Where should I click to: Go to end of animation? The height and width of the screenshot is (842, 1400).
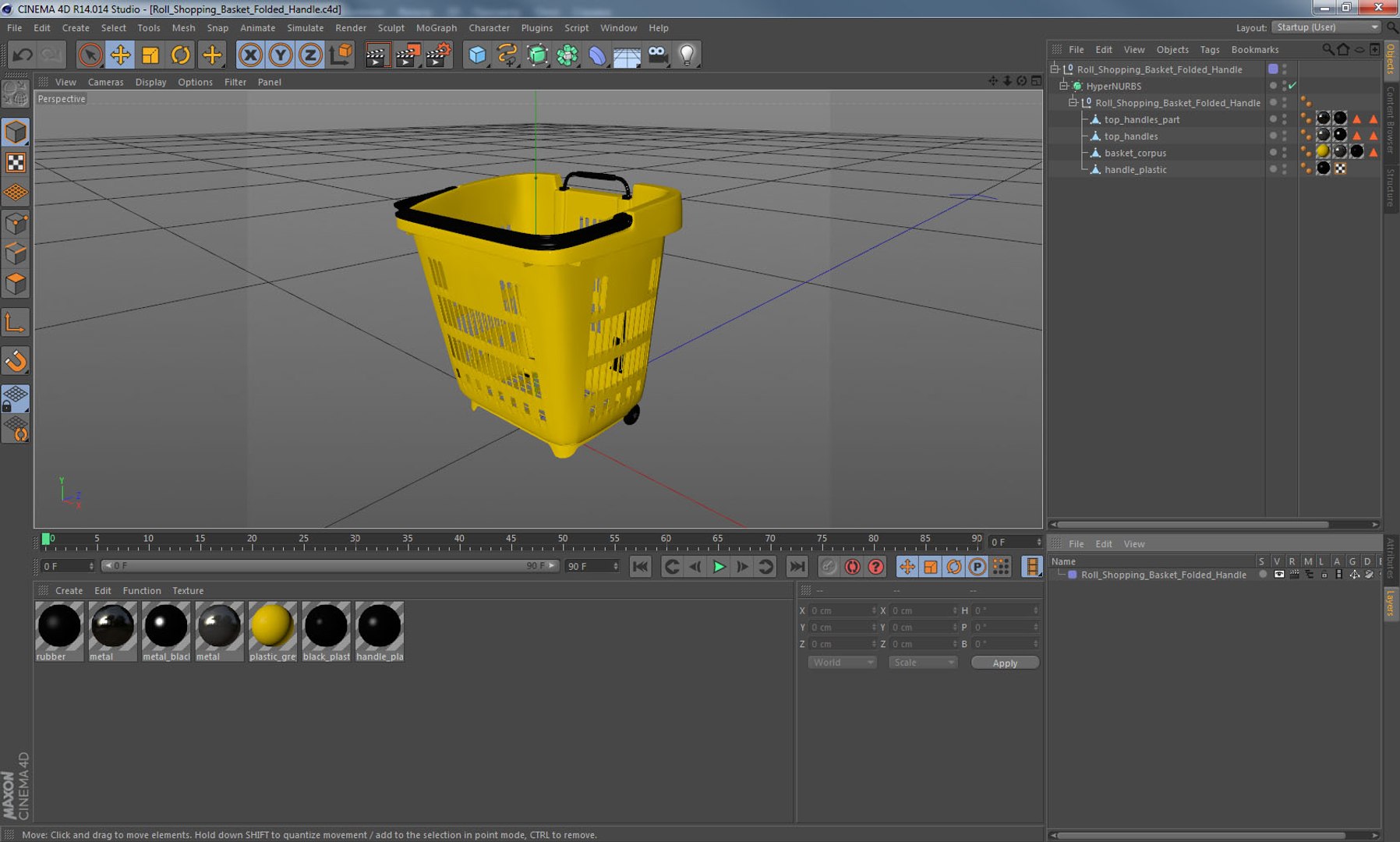tap(797, 567)
